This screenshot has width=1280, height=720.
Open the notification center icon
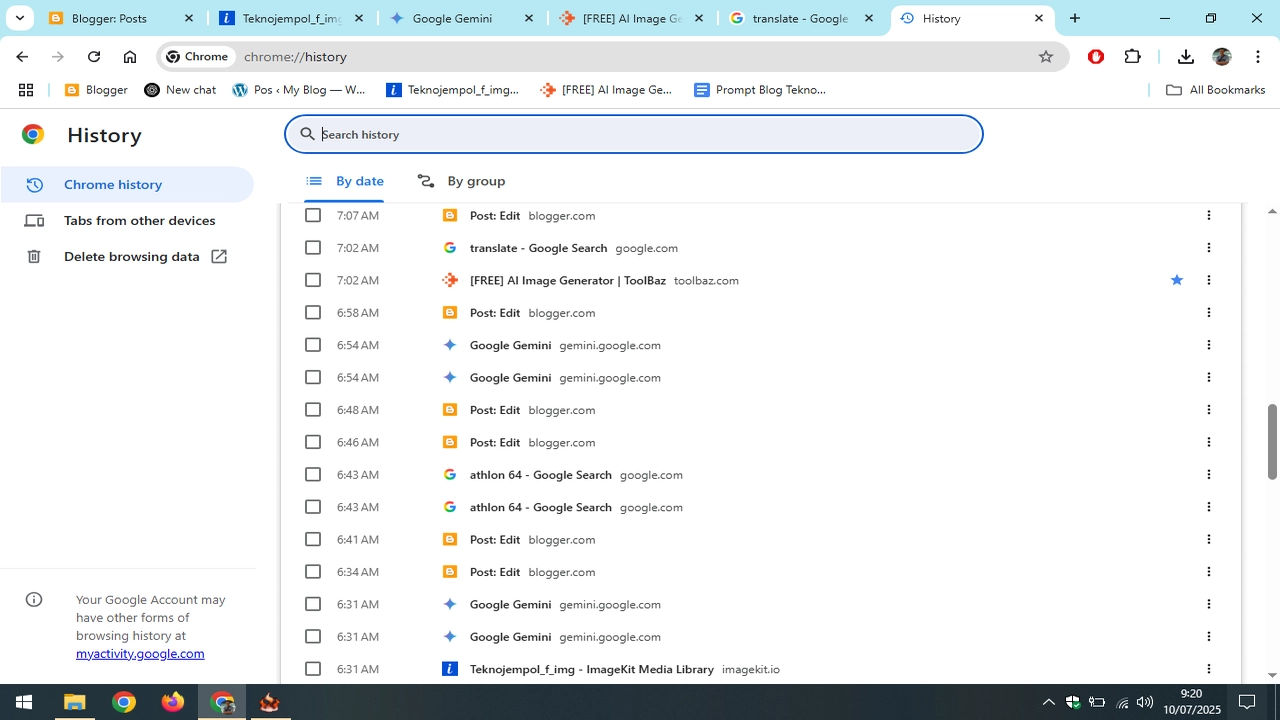1247,702
